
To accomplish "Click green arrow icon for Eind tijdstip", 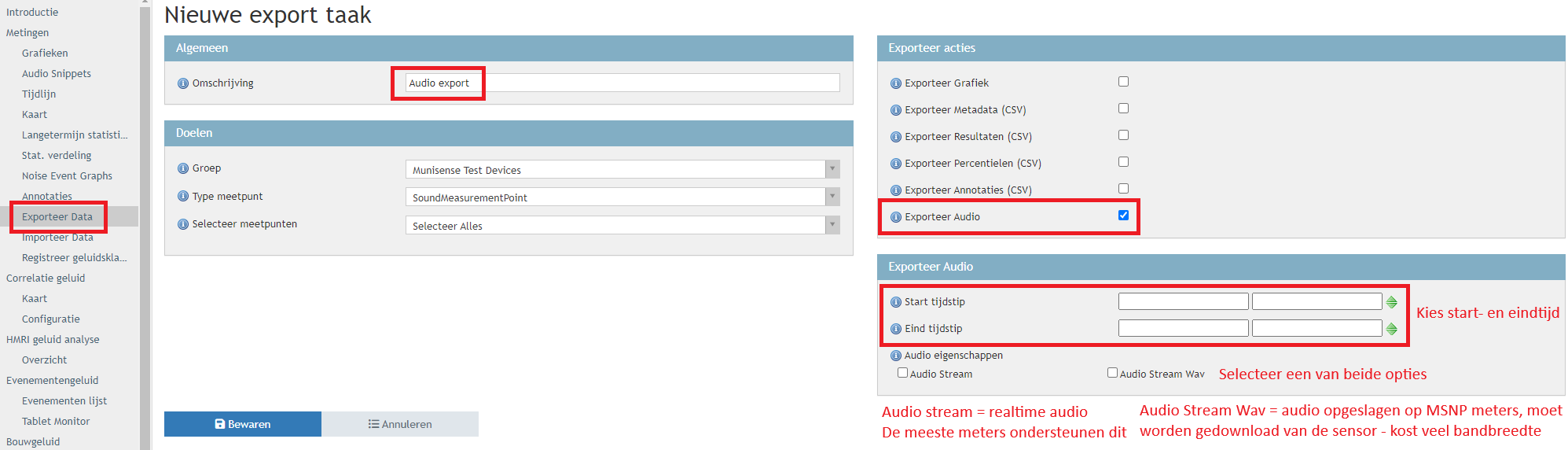I will tap(1391, 329).
